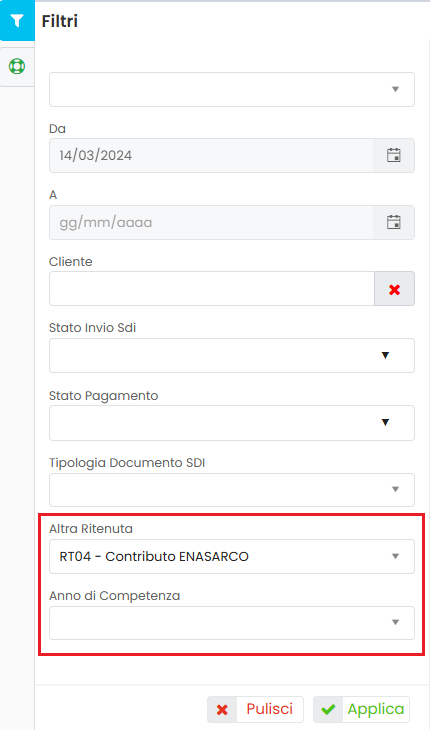This screenshot has height=730, width=430.
Task: Open the green lifebuoy help icon
Action: 17,67
